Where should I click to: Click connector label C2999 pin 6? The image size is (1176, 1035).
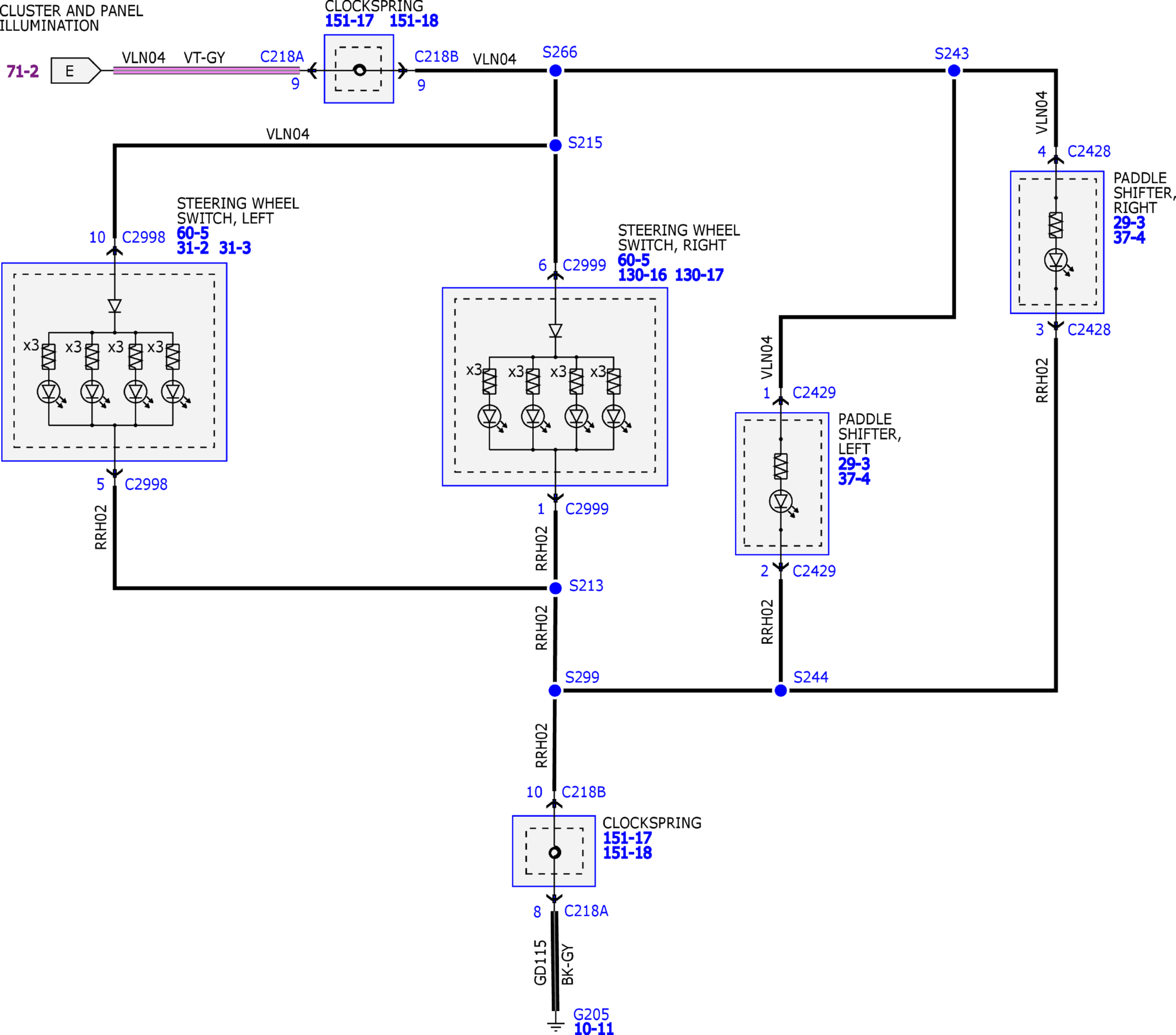(584, 265)
